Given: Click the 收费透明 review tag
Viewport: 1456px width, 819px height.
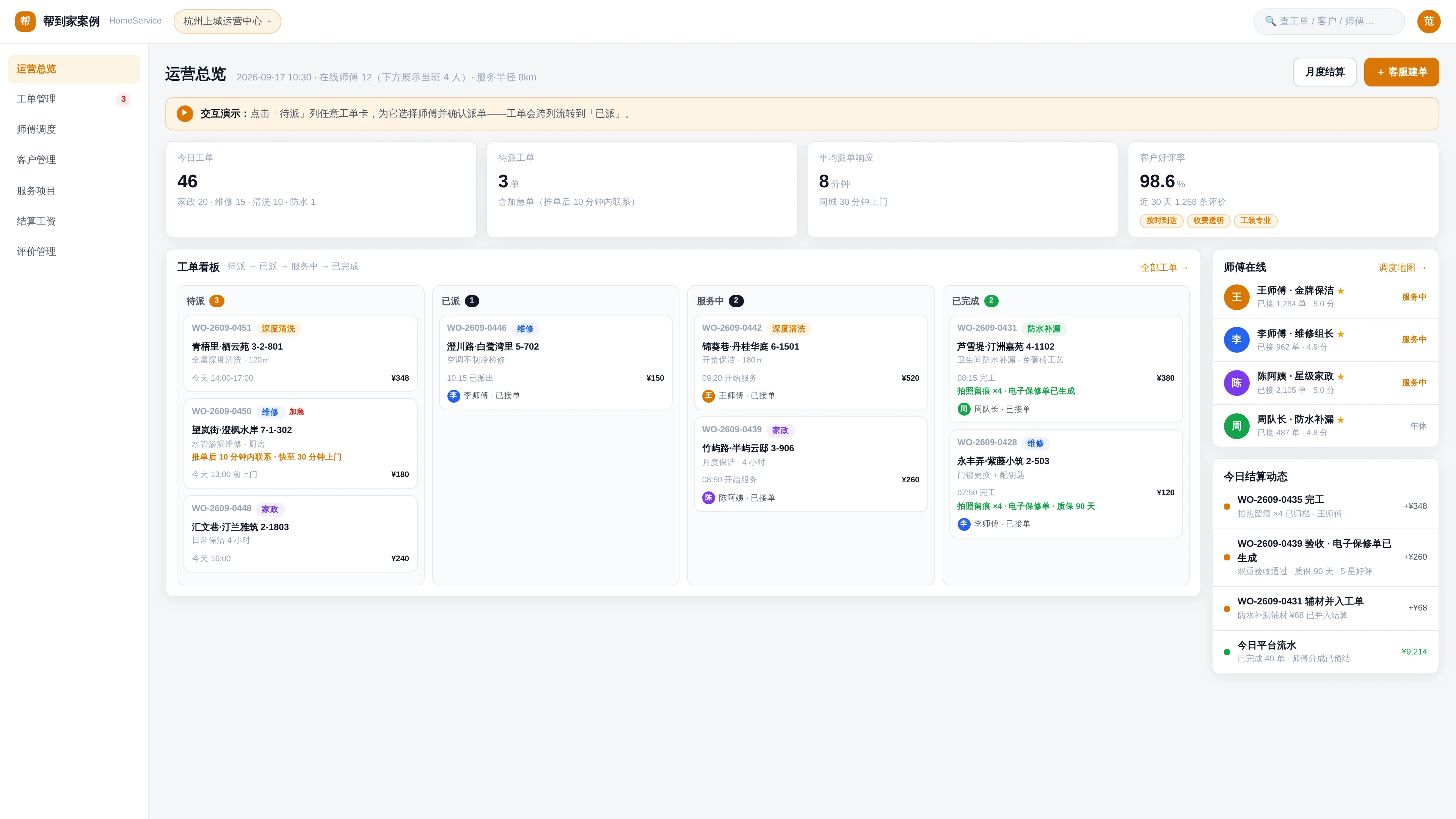Looking at the screenshot, I should (x=1208, y=221).
